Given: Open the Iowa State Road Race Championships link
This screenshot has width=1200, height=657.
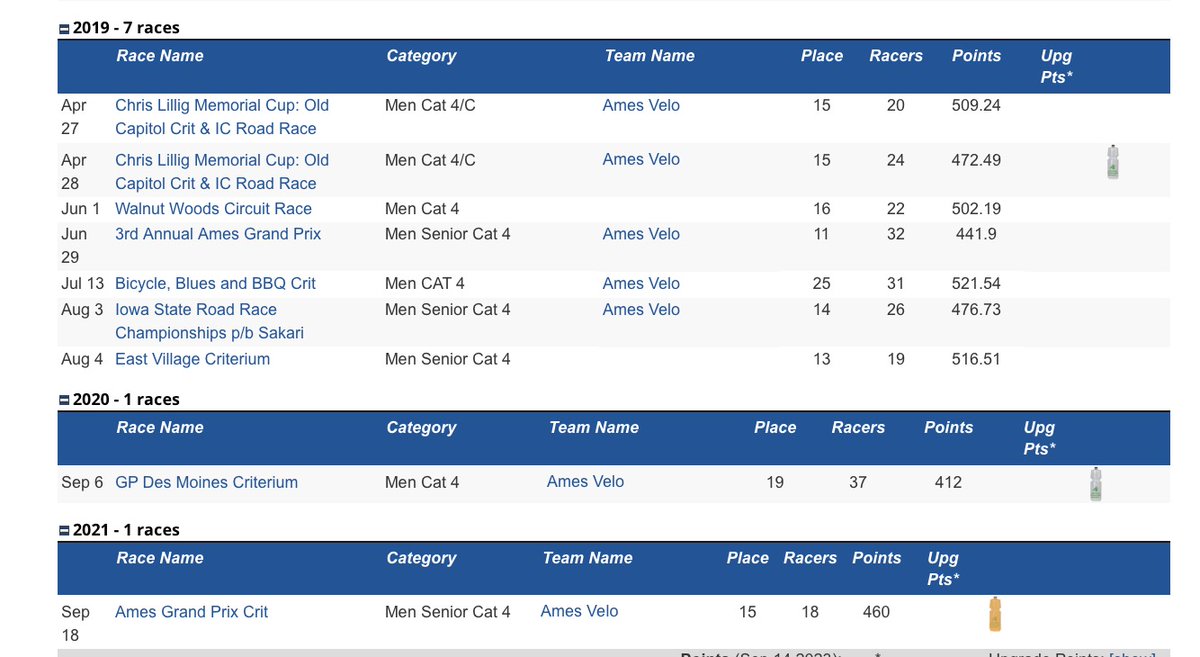Looking at the screenshot, I should pos(210,321).
